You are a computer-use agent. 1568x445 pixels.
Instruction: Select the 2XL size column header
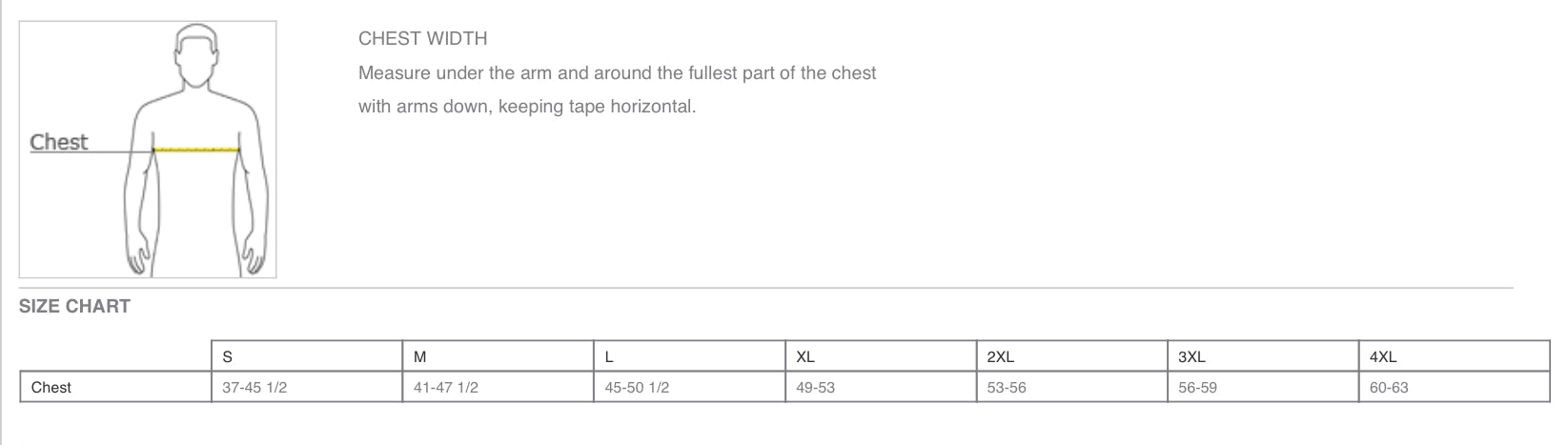pyautogui.click(x=1072, y=356)
